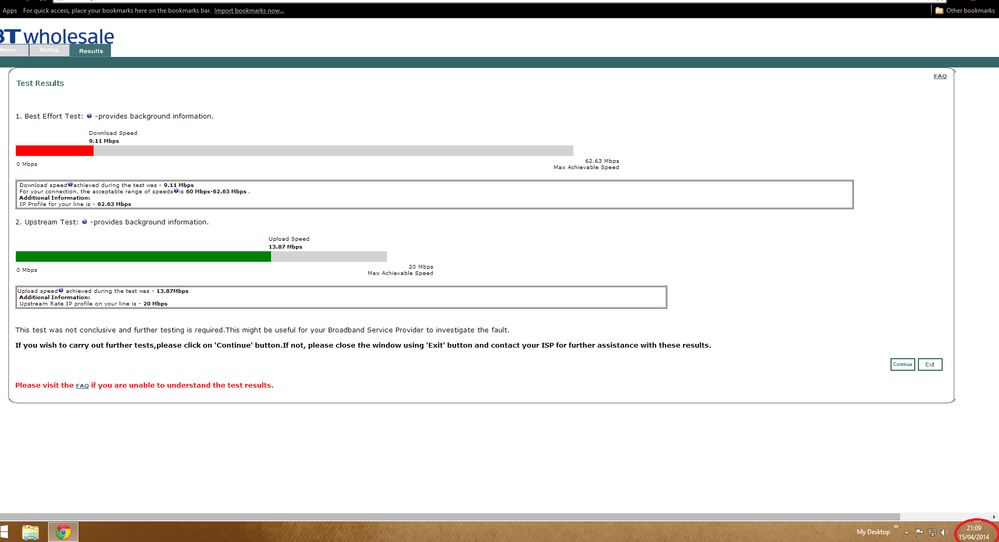The height and width of the screenshot is (542, 999).
Task: Open FAQ link in red notice
Action: [x=82, y=385]
